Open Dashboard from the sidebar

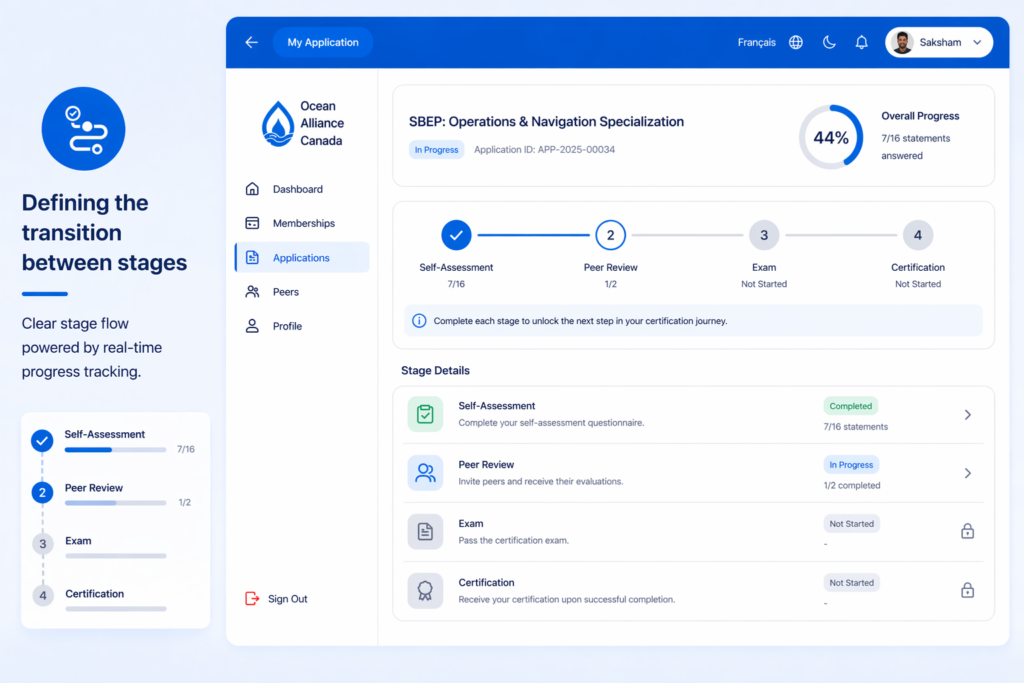(297, 189)
